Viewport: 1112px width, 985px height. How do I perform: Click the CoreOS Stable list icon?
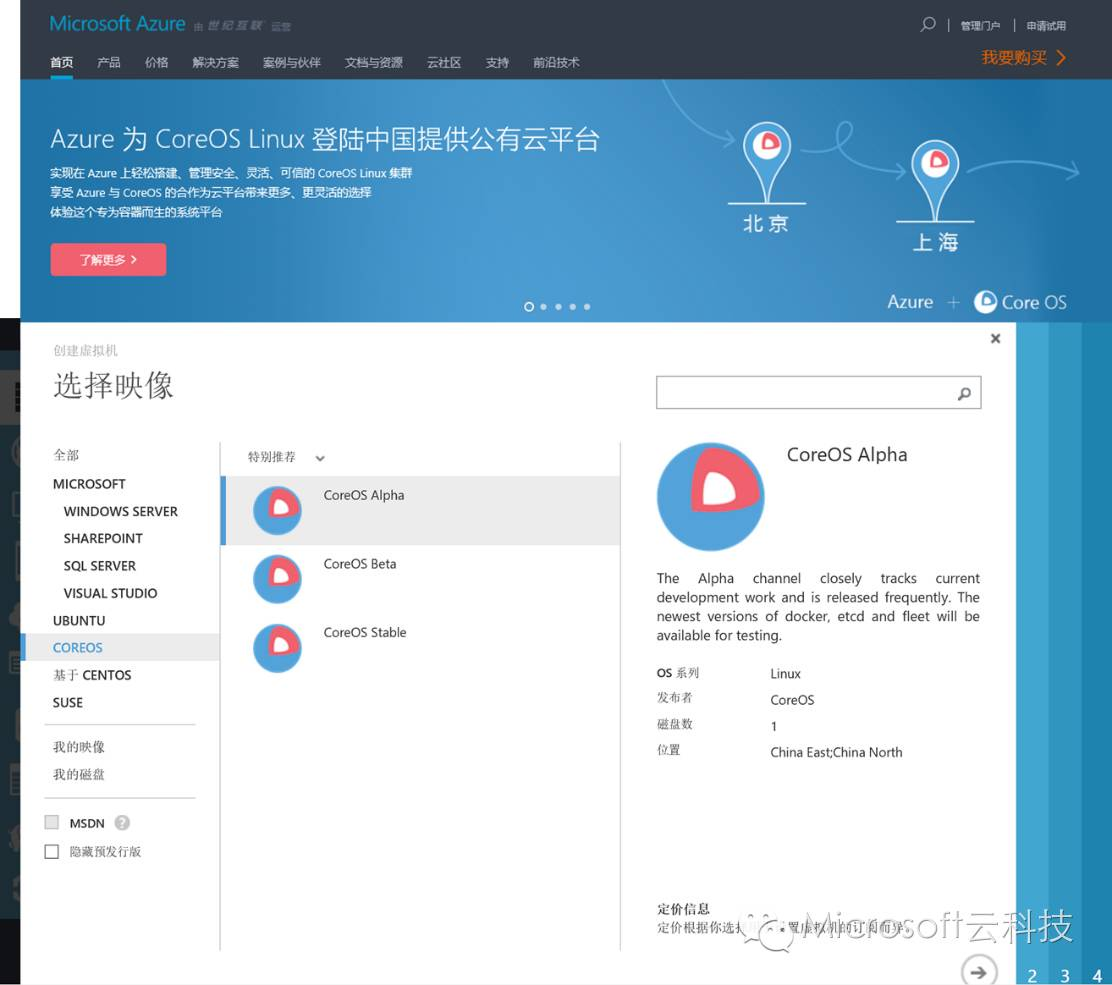point(277,647)
